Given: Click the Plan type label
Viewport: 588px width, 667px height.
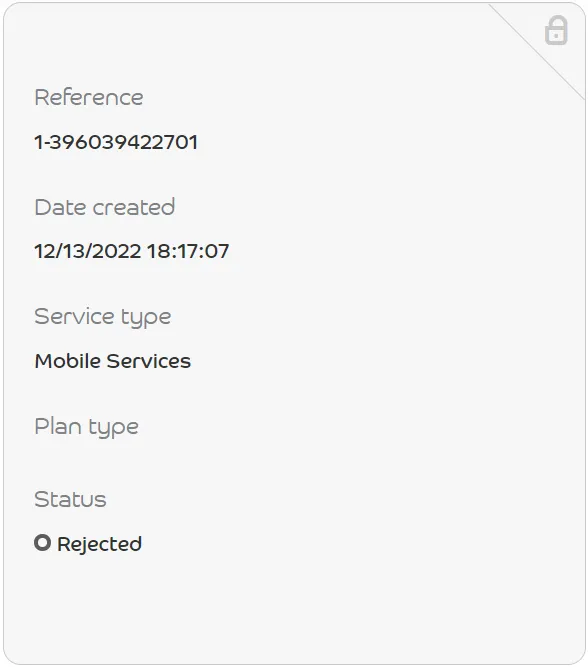Looking at the screenshot, I should (x=86, y=427).
